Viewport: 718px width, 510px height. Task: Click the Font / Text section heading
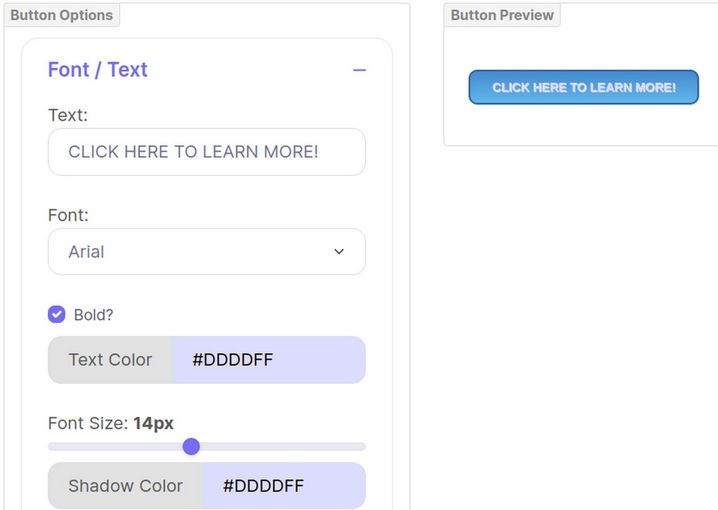click(x=98, y=70)
